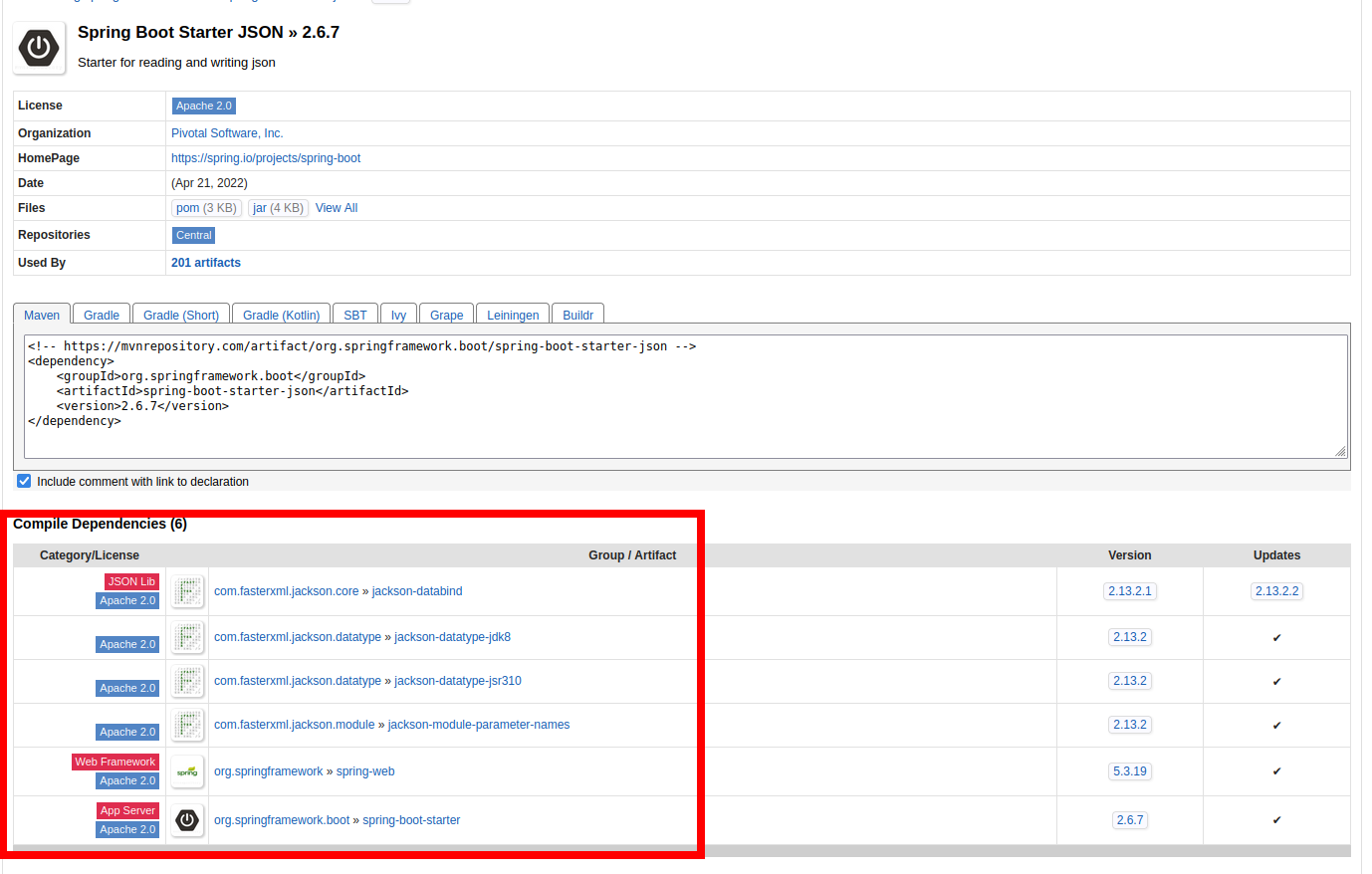Click the jackson-databind artifact icon

coord(187,591)
